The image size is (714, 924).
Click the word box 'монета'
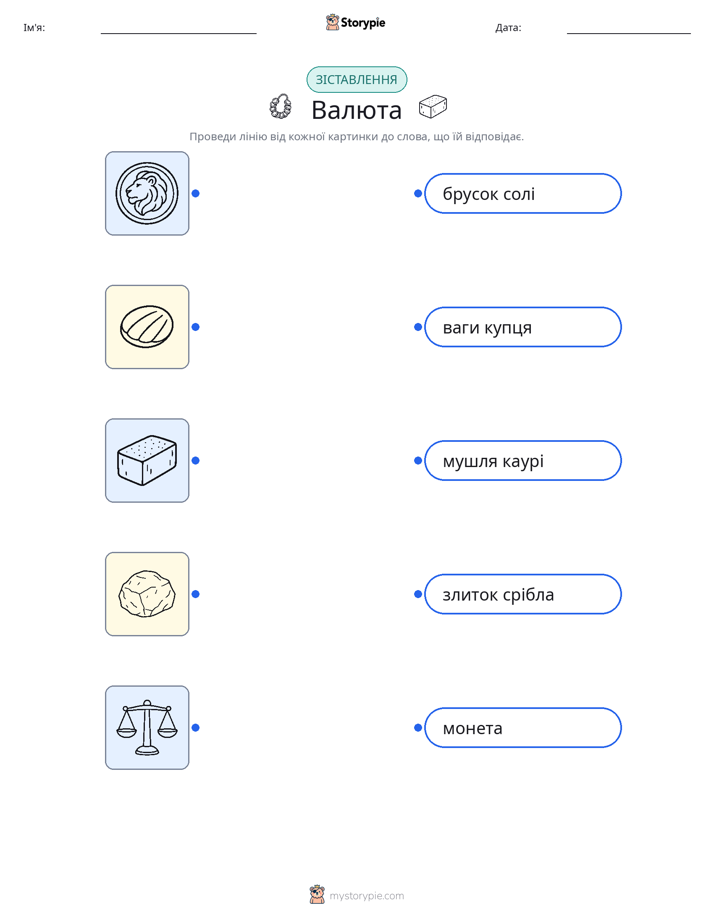click(523, 728)
